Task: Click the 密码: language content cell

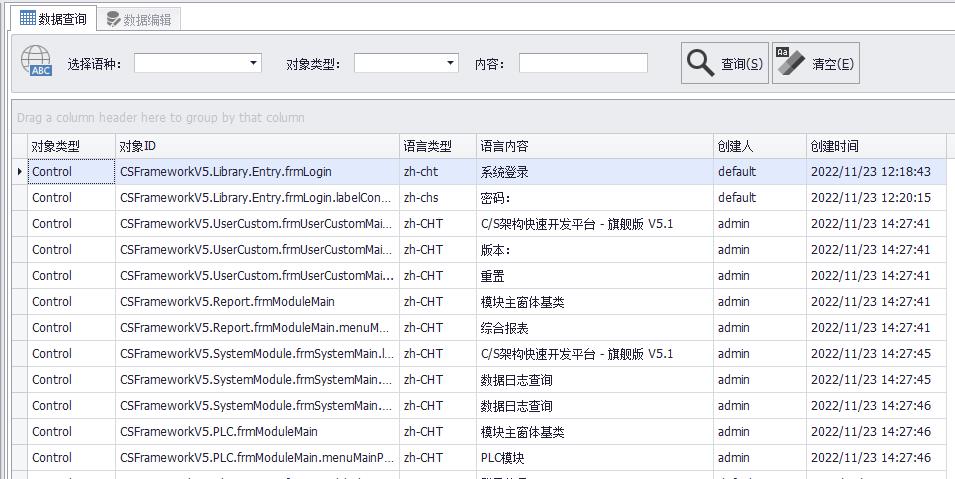Action: point(594,198)
